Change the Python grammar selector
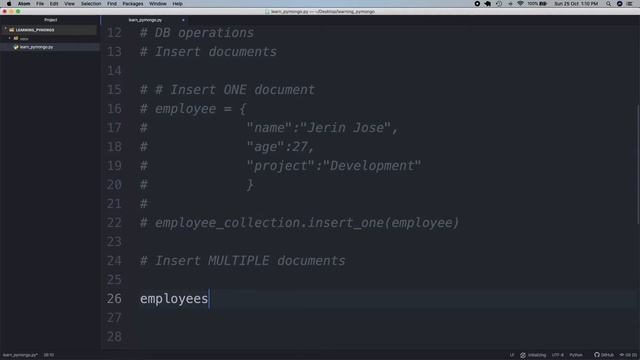This screenshot has height=360, width=640. [576, 355]
